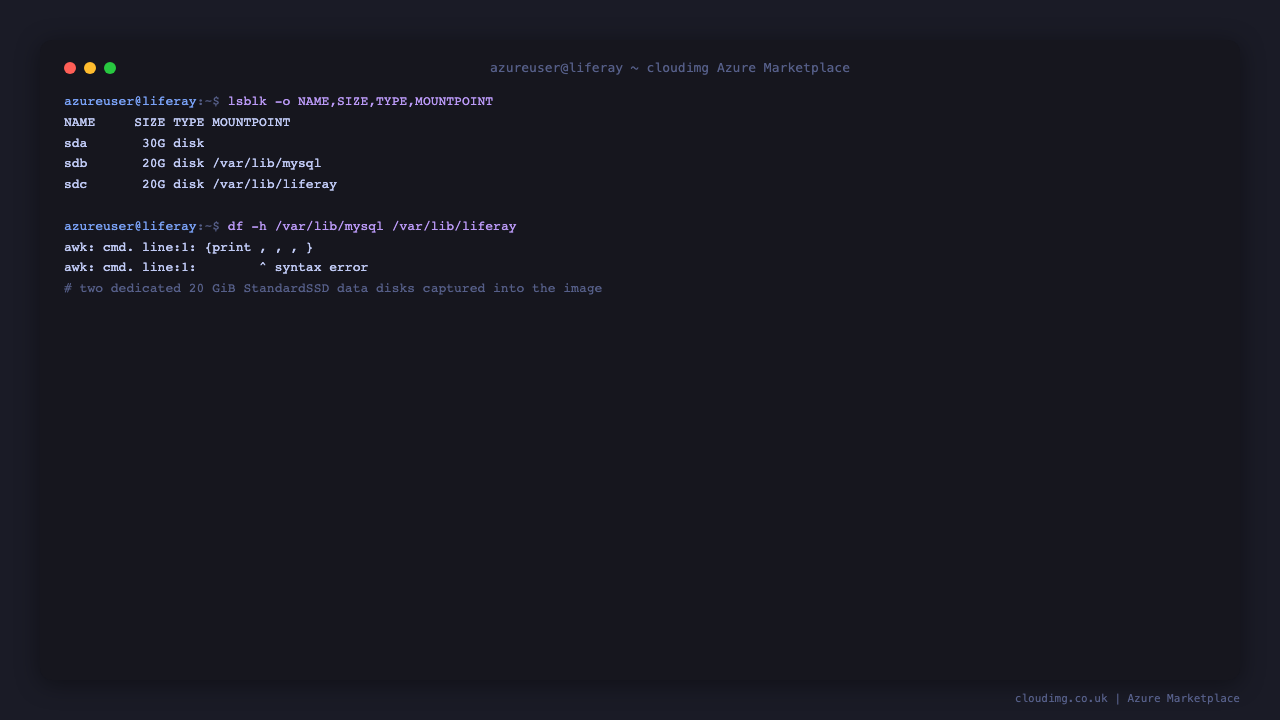This screenshot has width=1280, height=720.
Task: Click the sdb row mounted at /var/lib/mysql
Action: click(192, 164)
